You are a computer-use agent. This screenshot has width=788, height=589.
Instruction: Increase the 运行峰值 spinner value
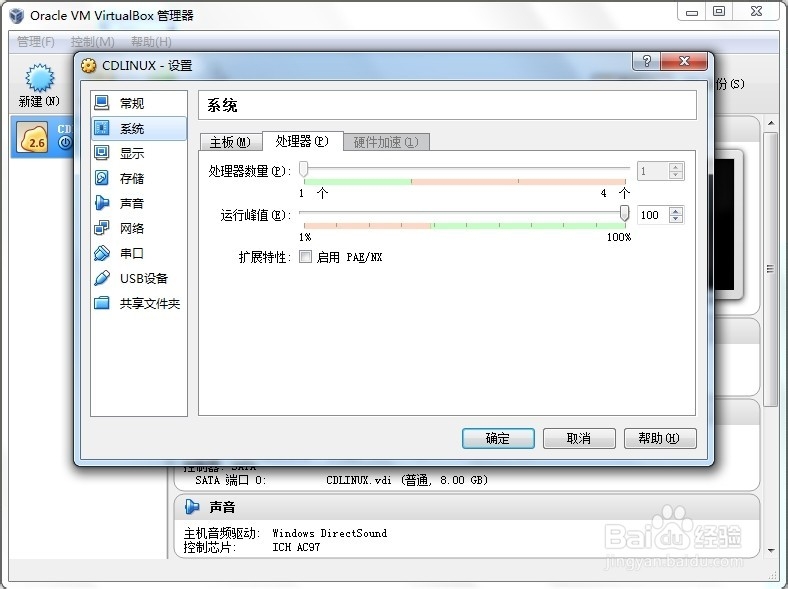point(676,211)
